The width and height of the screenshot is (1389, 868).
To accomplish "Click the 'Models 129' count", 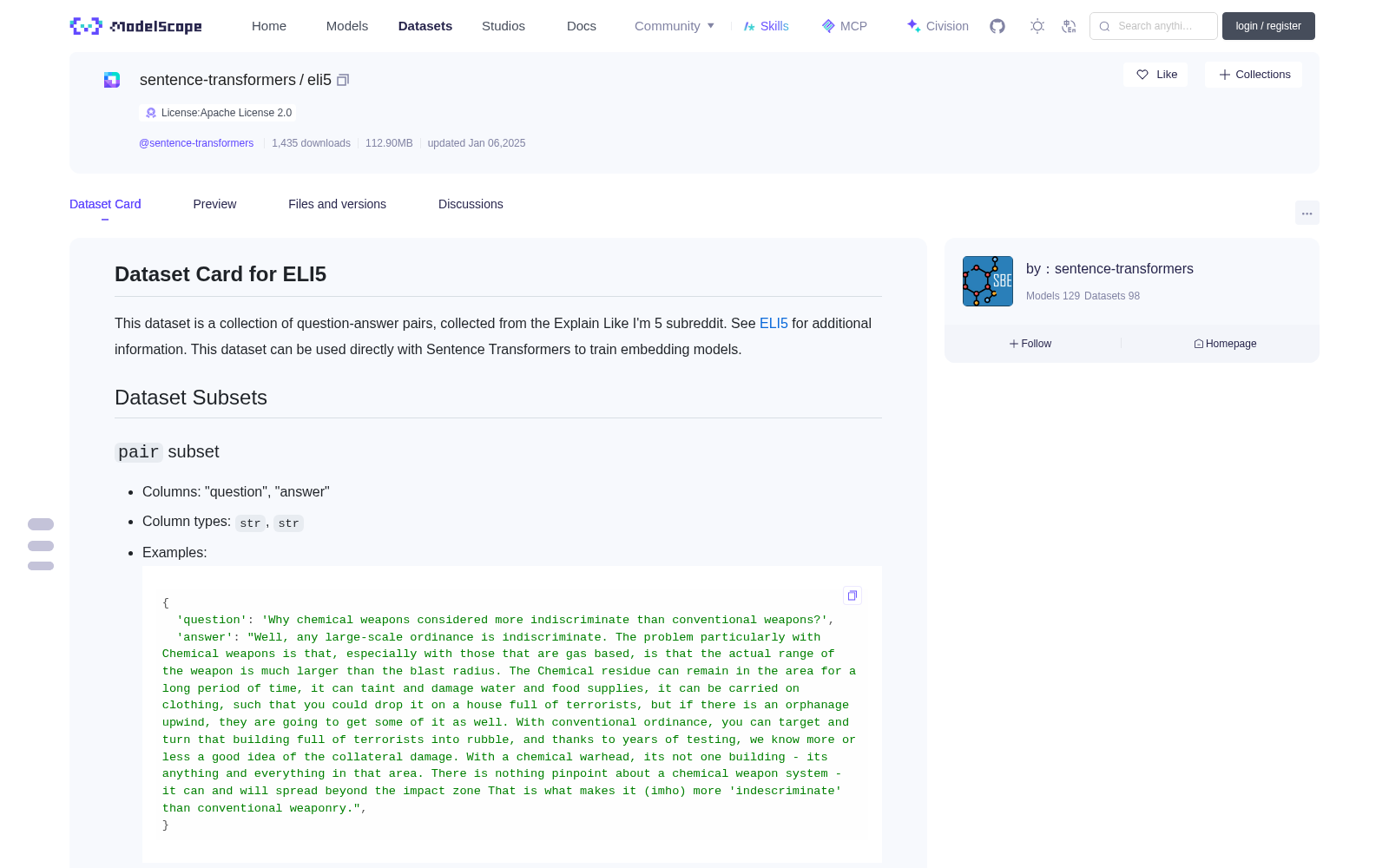I will point(1053,296).
